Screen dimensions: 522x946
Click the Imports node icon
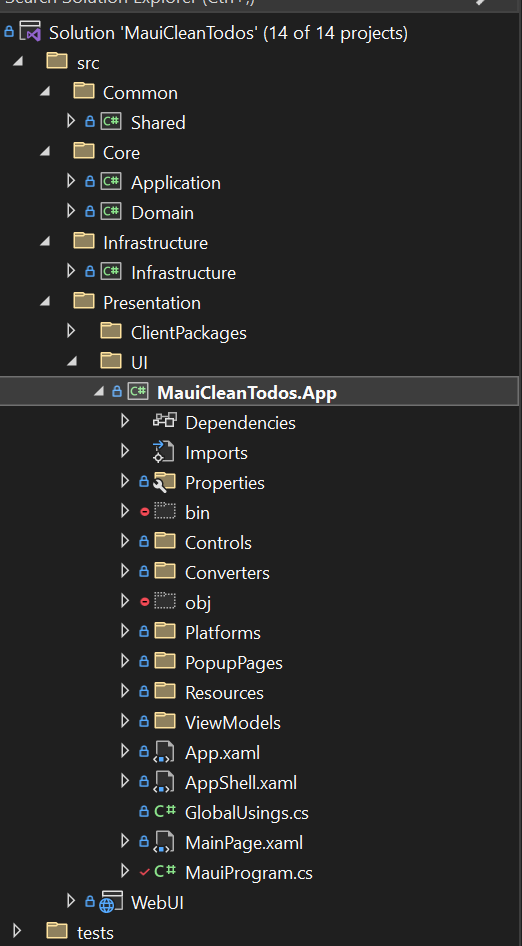[x=164, y=452]
